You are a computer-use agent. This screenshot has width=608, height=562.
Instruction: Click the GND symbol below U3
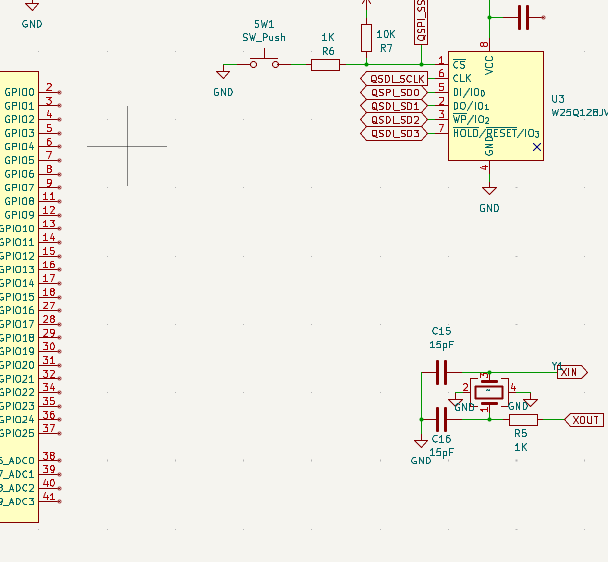(x=489, y=207)
